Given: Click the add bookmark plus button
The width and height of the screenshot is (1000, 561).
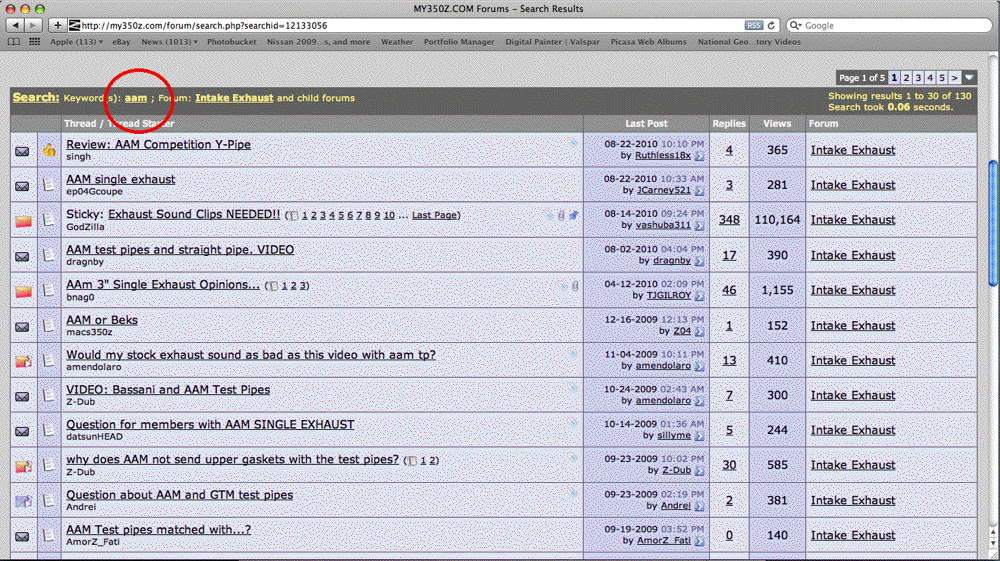Looking at the screenshot, I should point(57,25).
